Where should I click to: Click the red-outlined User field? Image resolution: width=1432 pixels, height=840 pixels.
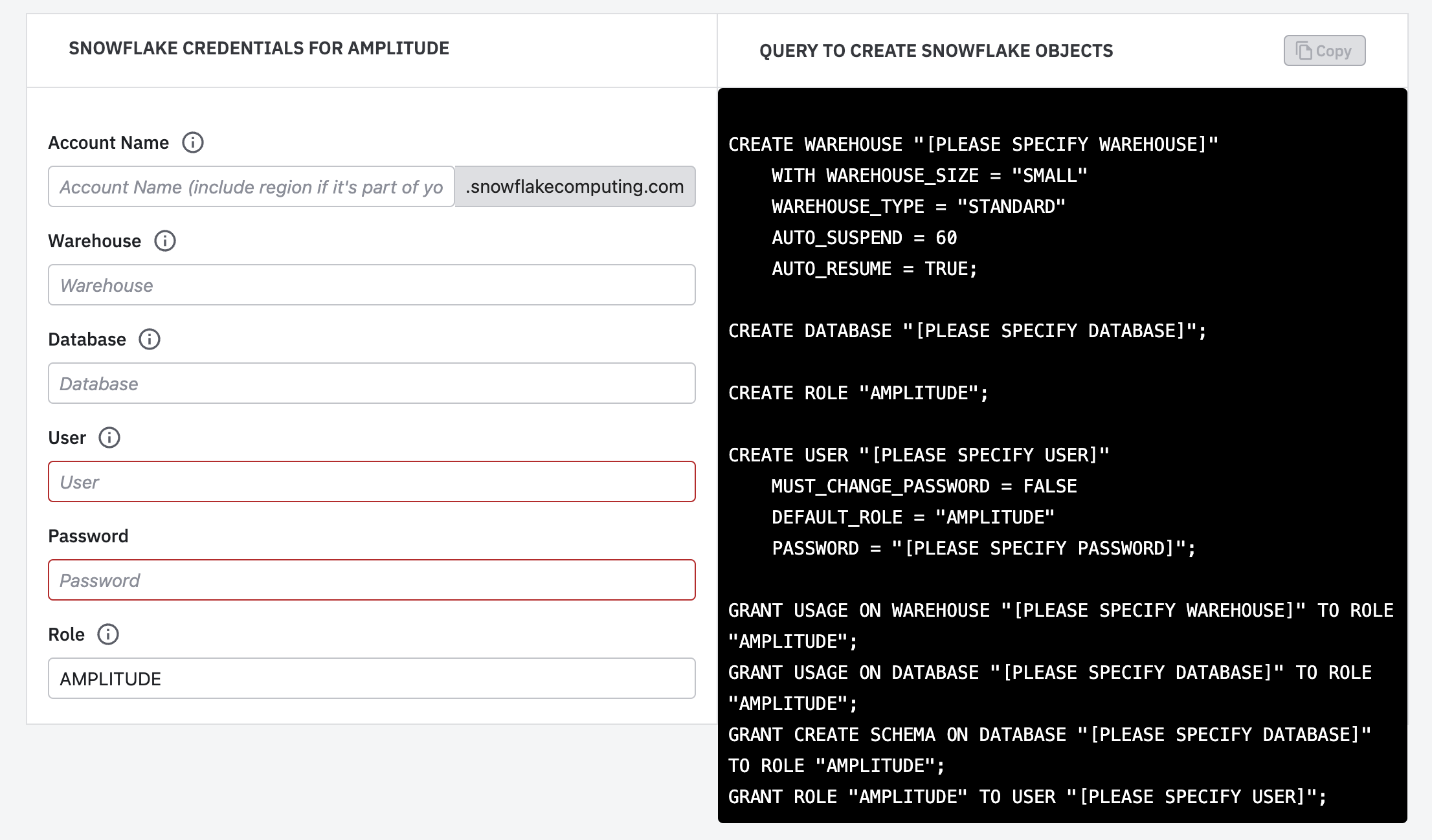(x=372, y=482)
